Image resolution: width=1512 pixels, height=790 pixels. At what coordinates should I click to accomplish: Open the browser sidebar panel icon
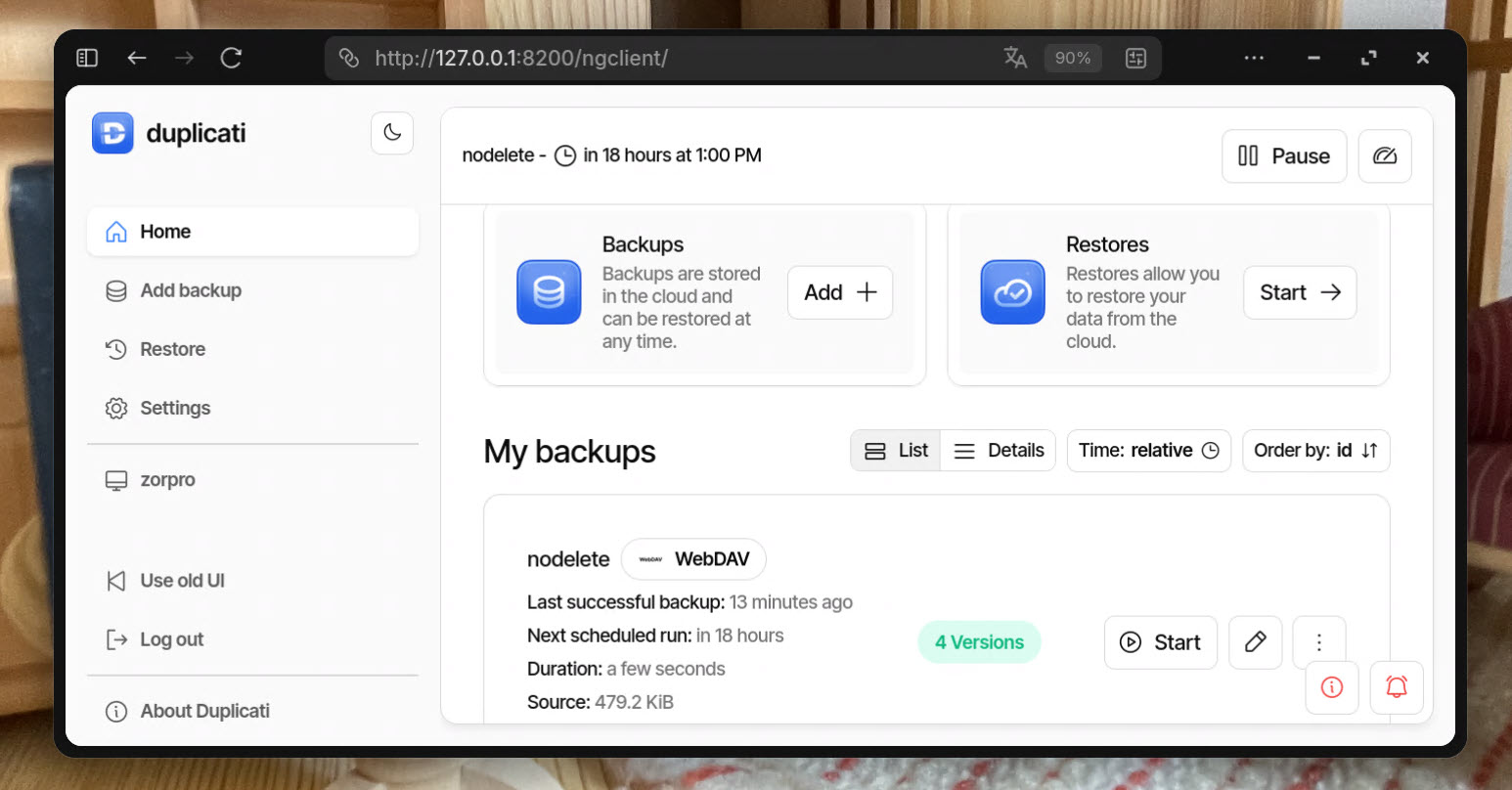[87, 58]
